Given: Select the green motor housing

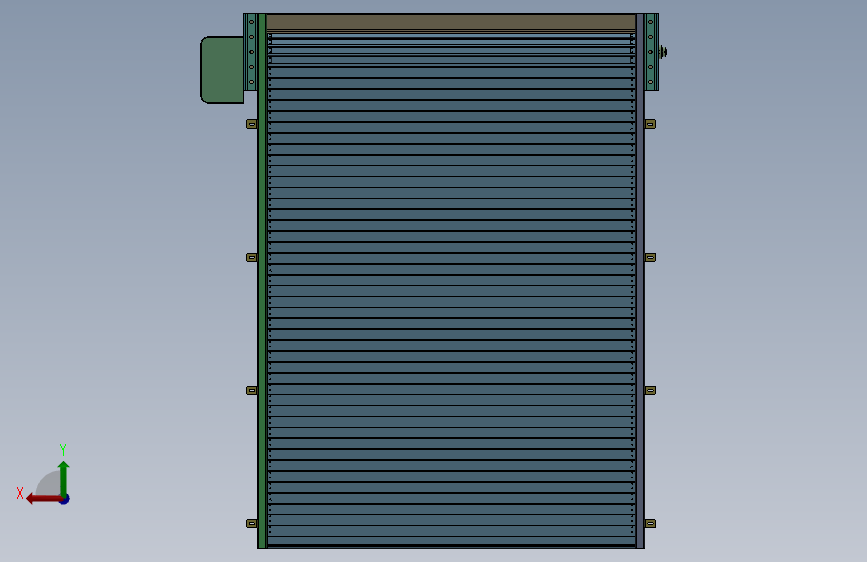Looking at the screenshot, I should click(x=222, y=70).
